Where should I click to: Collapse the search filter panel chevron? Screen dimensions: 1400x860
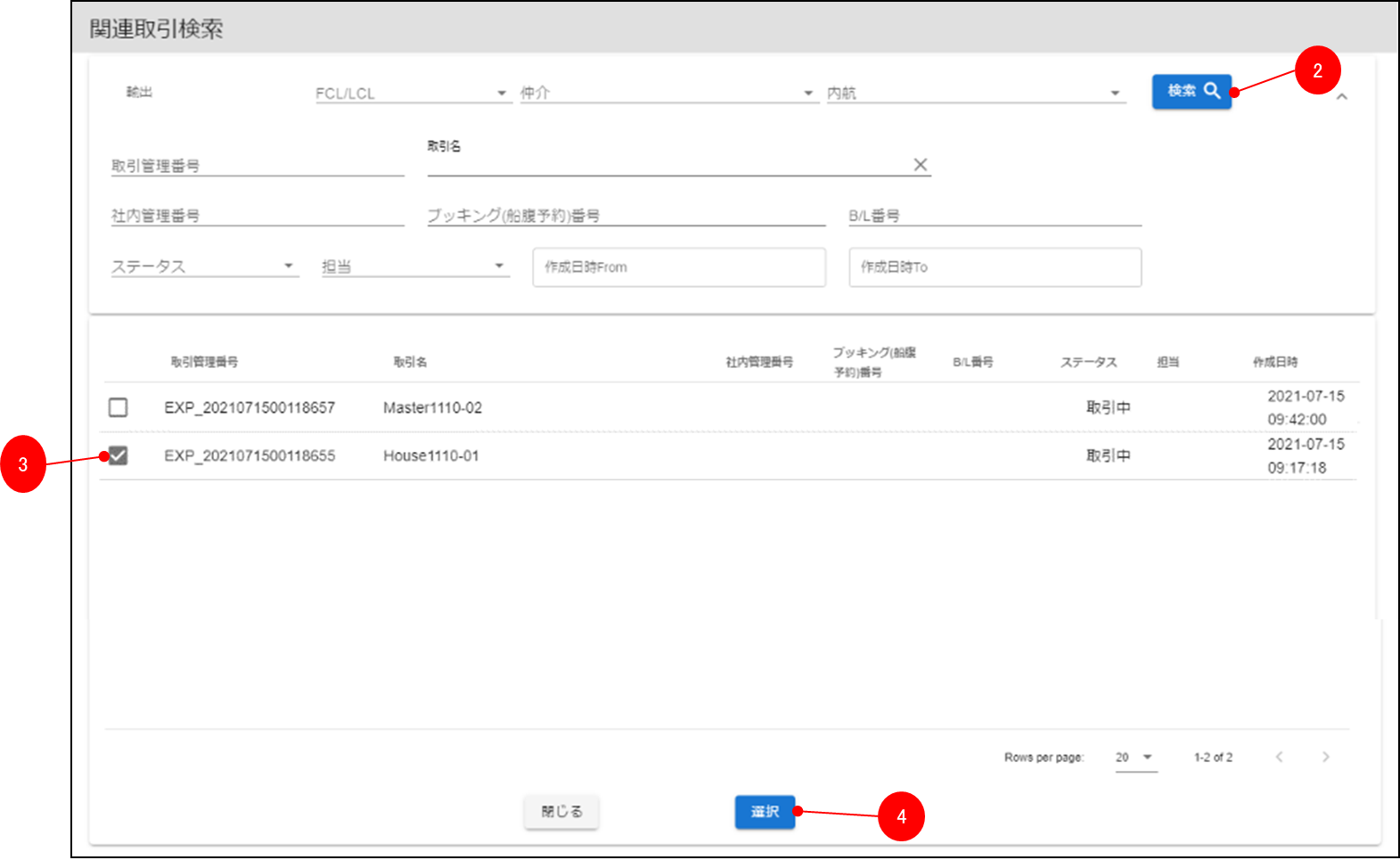tap(1342, 97)
